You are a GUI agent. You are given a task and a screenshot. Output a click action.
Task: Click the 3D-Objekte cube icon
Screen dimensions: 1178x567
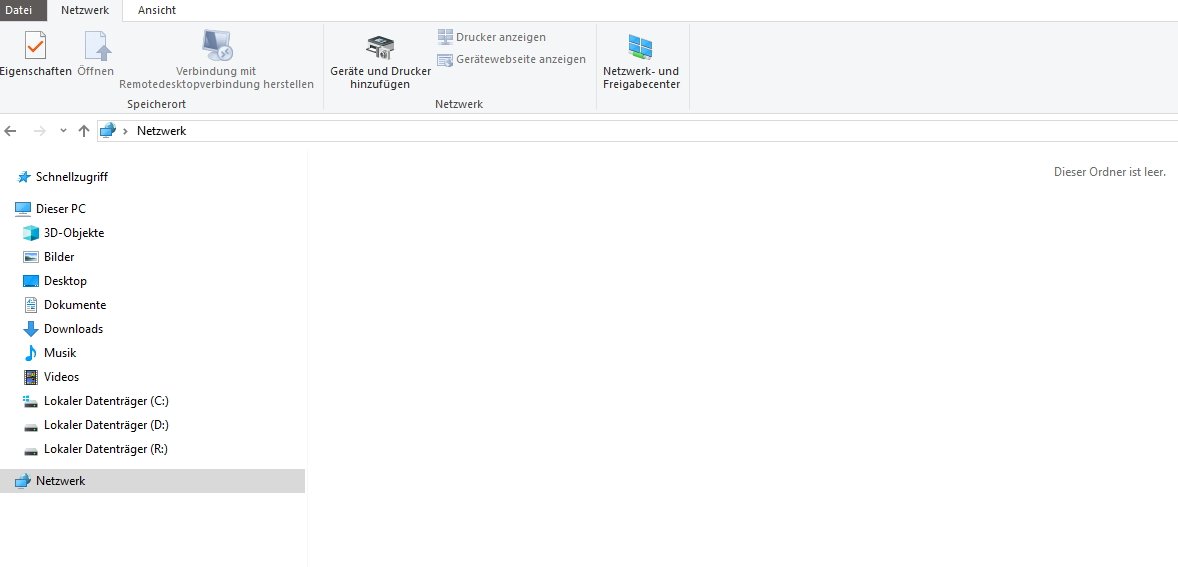[31, 233]
